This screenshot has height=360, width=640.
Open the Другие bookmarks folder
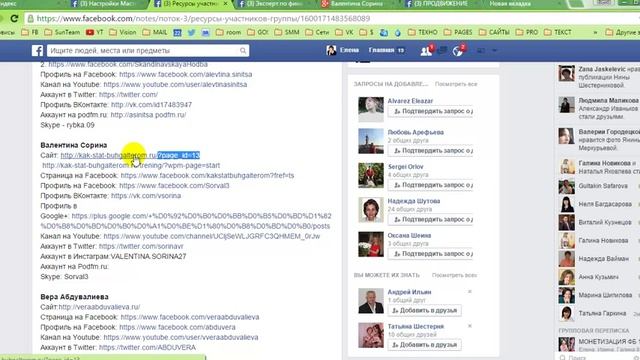pos(622,32)
